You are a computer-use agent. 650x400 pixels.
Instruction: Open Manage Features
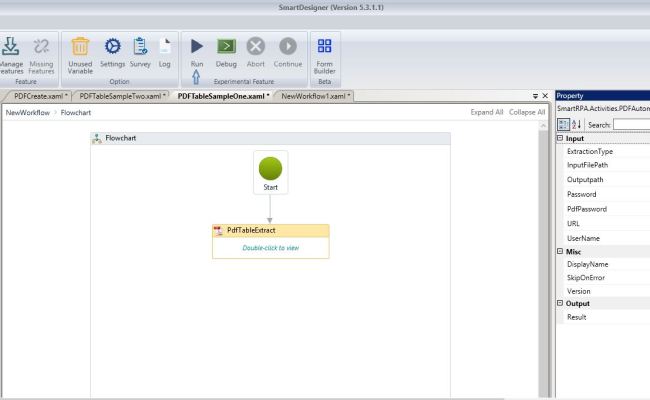pyautogui.click(x=11, y=56)
